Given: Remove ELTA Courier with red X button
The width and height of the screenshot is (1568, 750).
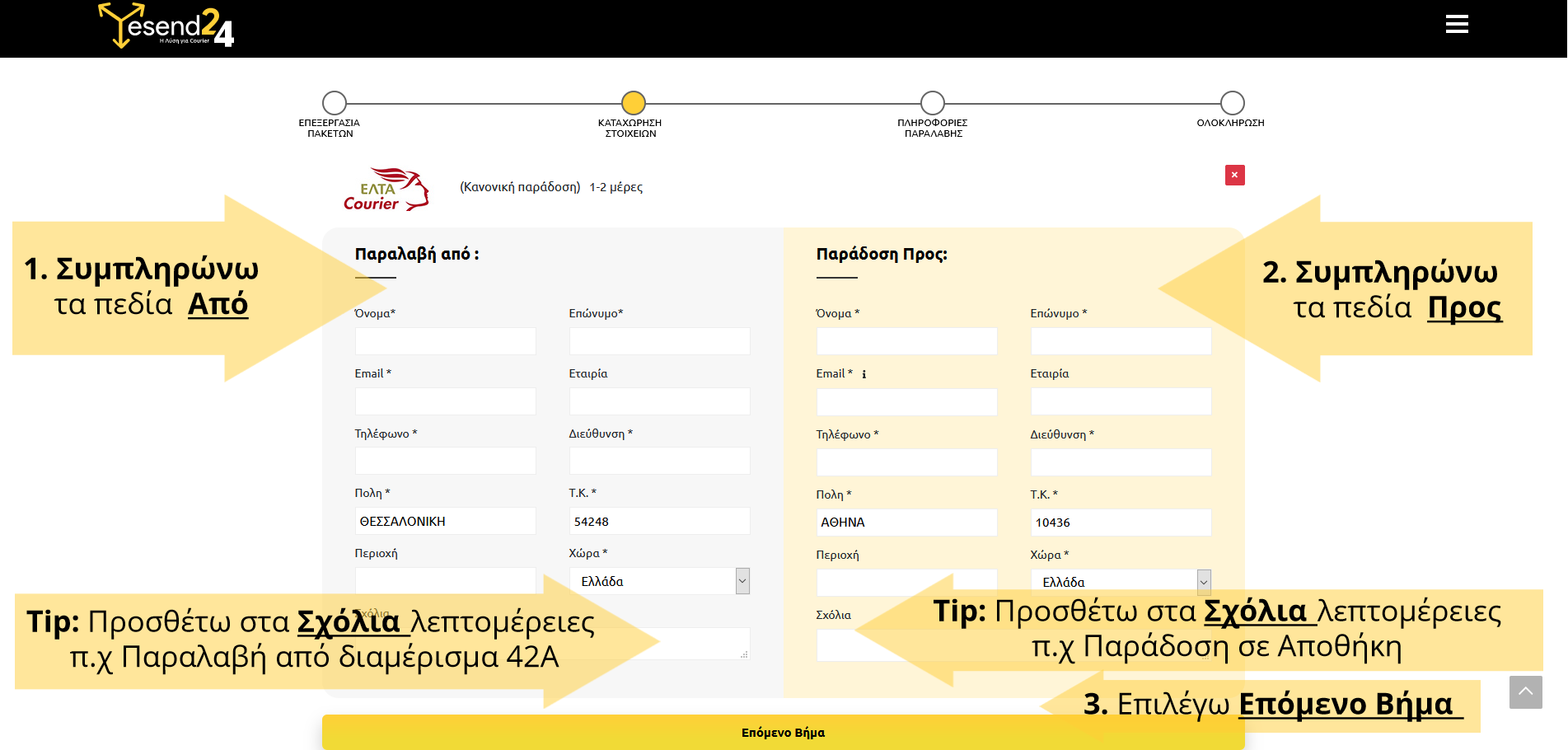Looking at the screenshot, I should tap(1234, 175).
